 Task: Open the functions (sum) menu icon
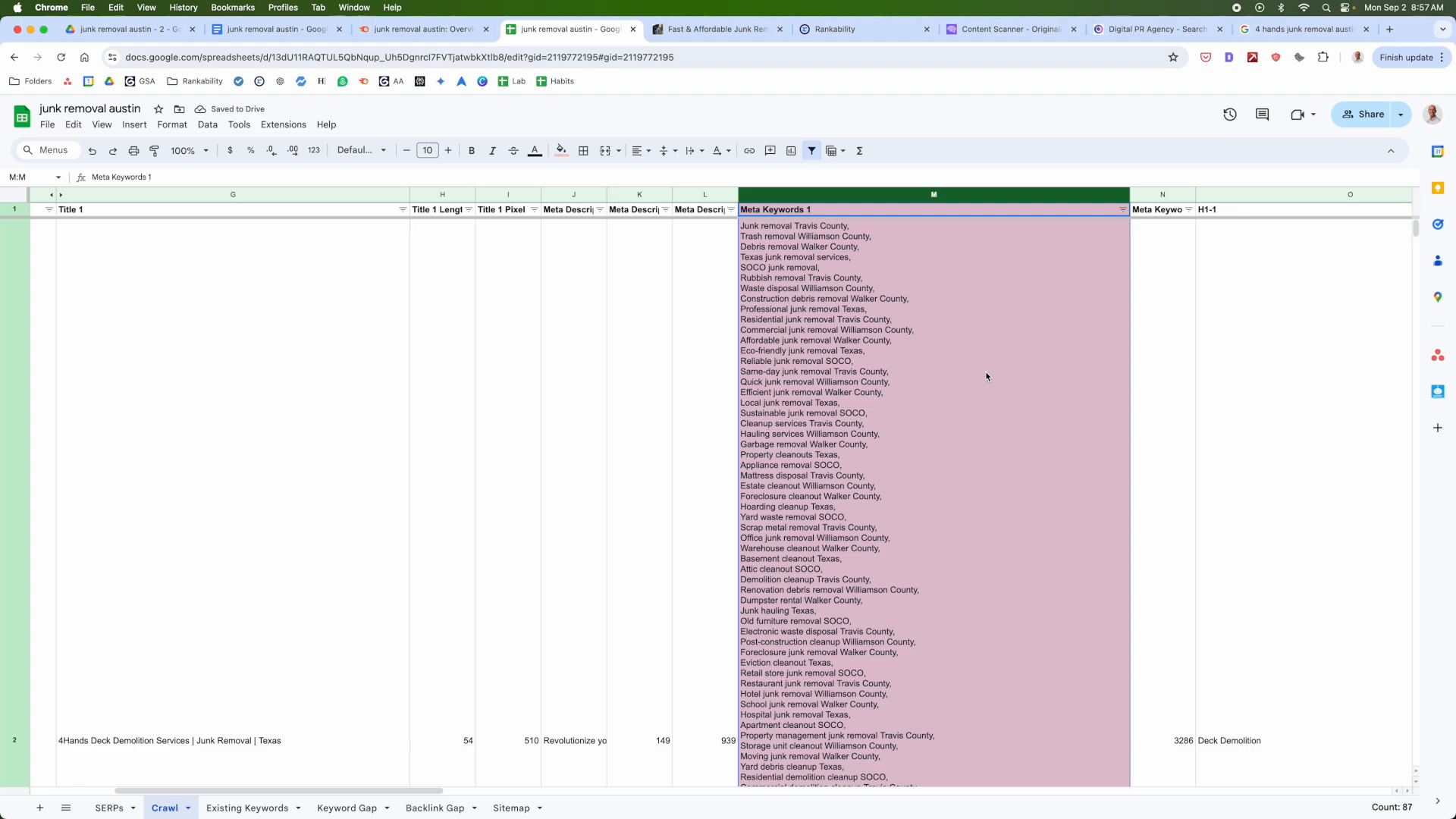[859, 151]
